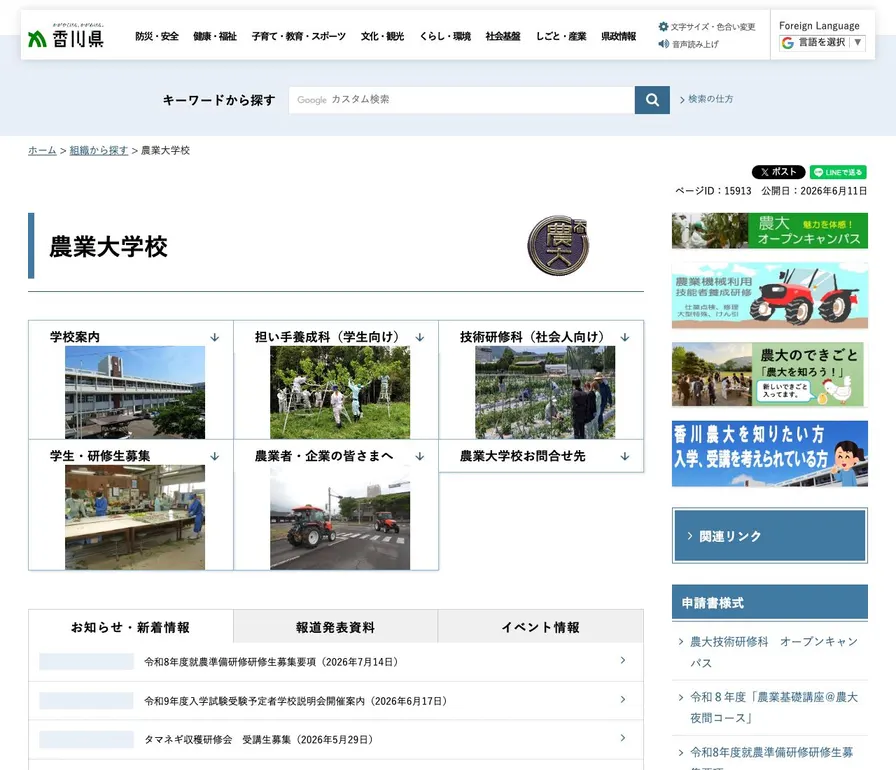
Task: Open 県政情報 menu
Action: click(618, 37)
